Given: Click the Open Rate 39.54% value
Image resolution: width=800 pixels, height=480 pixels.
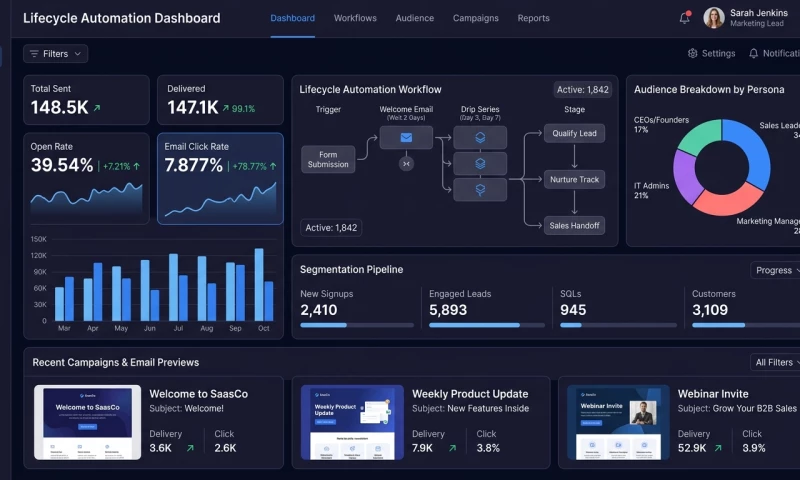Looking at the screenshot, I should pyautogui.click(x=62, y=165).
